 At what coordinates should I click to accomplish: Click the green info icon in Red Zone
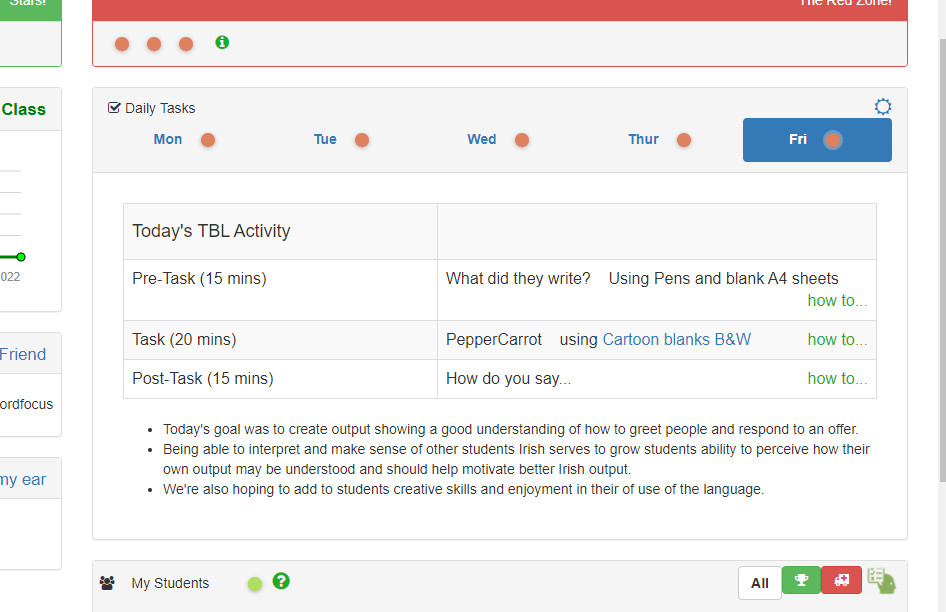(222, 42)
